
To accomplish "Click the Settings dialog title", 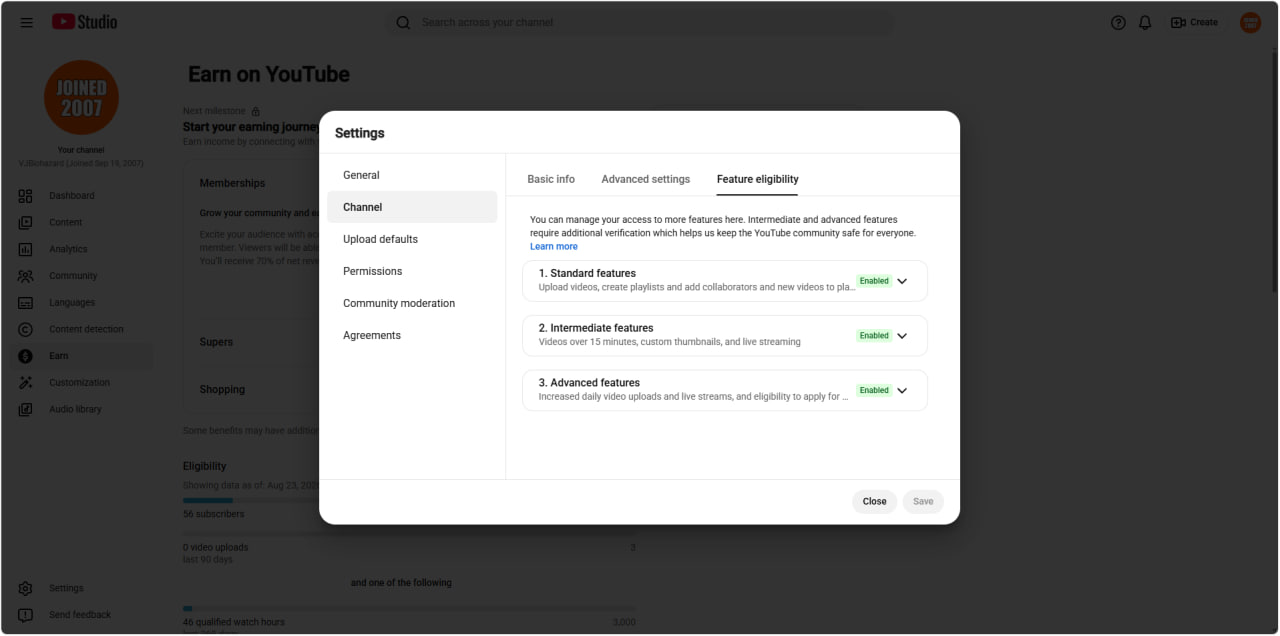I will pyautogui.click(x=360, y=133).
